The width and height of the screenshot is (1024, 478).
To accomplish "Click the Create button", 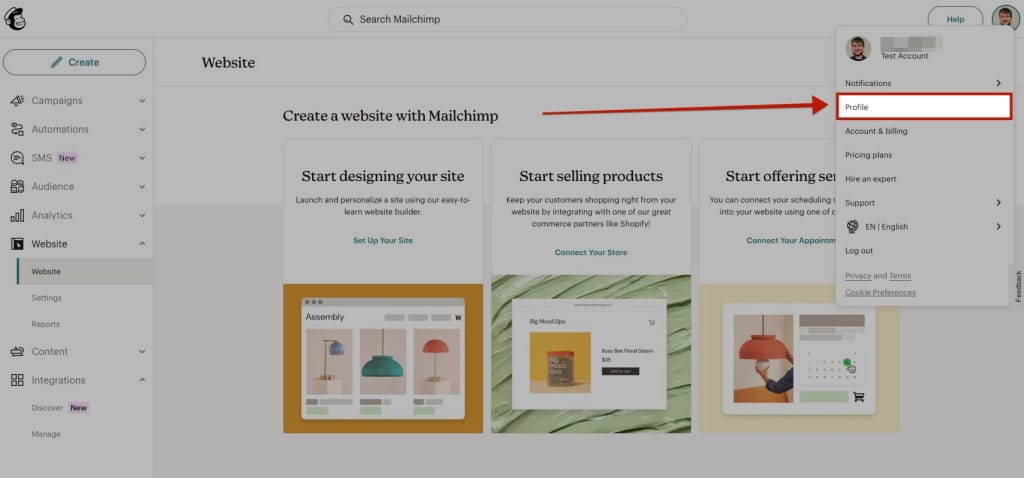I will pyautogui.click(x=74, y=62).
